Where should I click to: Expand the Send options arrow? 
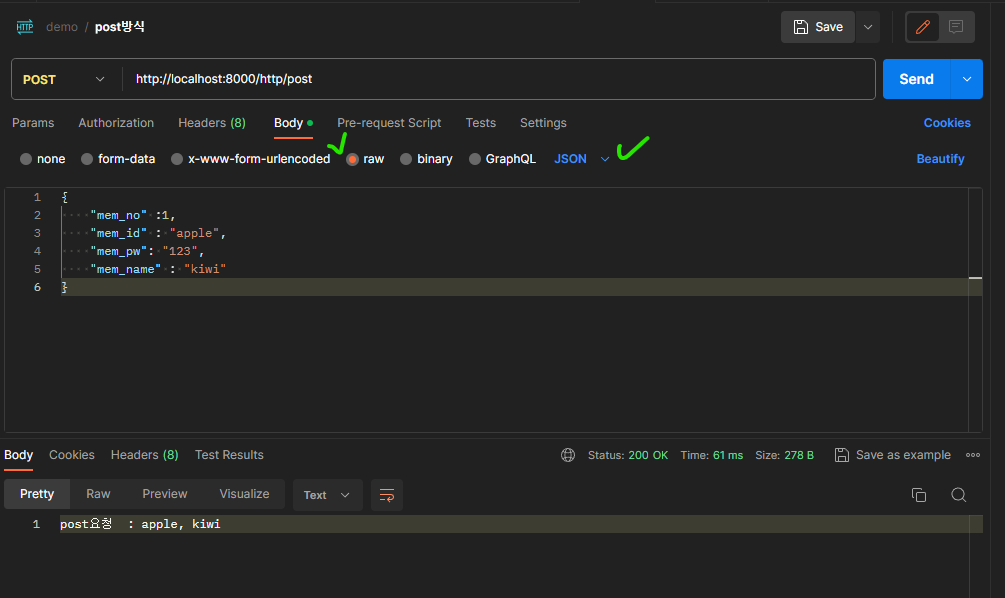coord(967,79)
